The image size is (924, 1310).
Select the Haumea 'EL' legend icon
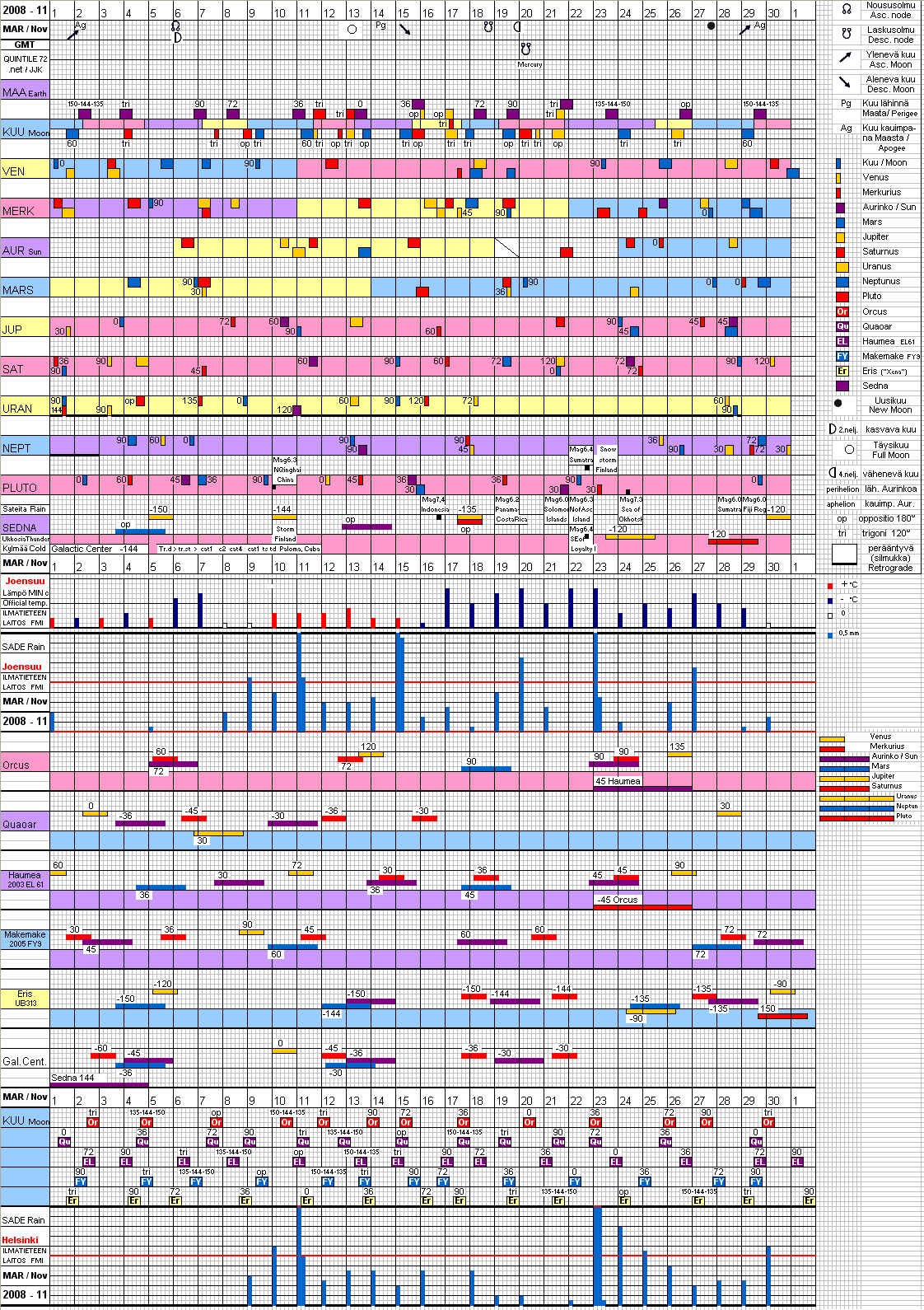click(842, 341)
